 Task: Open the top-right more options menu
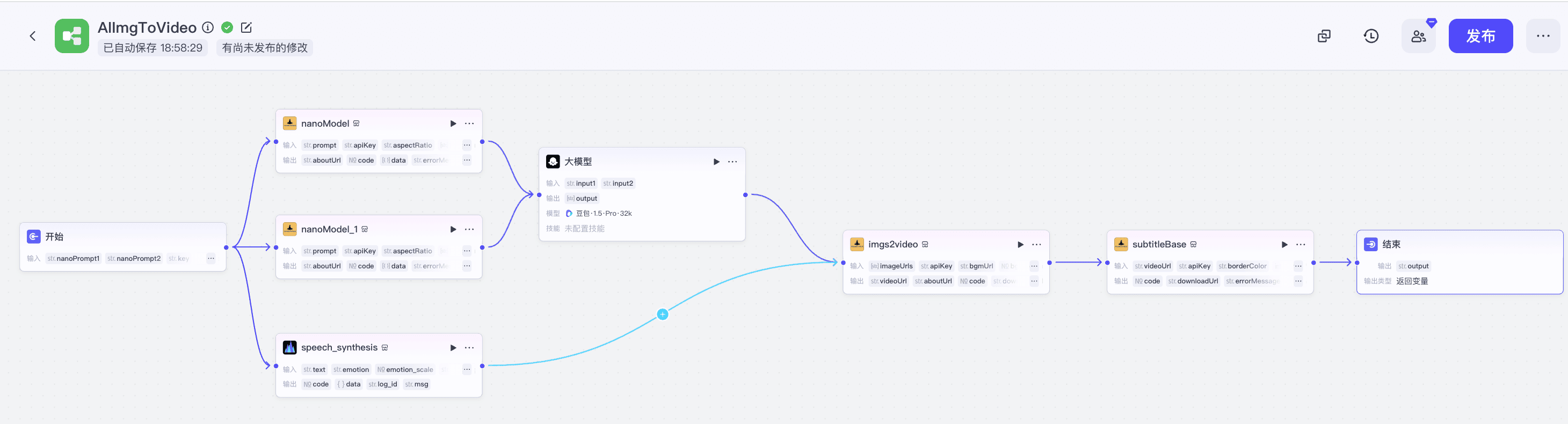pos(1542,36)
